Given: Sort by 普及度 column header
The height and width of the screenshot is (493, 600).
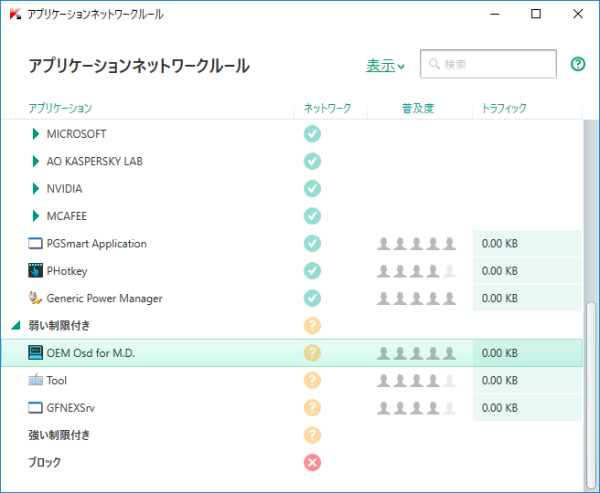Looking at the screenshot, I should tap(418, 108).
